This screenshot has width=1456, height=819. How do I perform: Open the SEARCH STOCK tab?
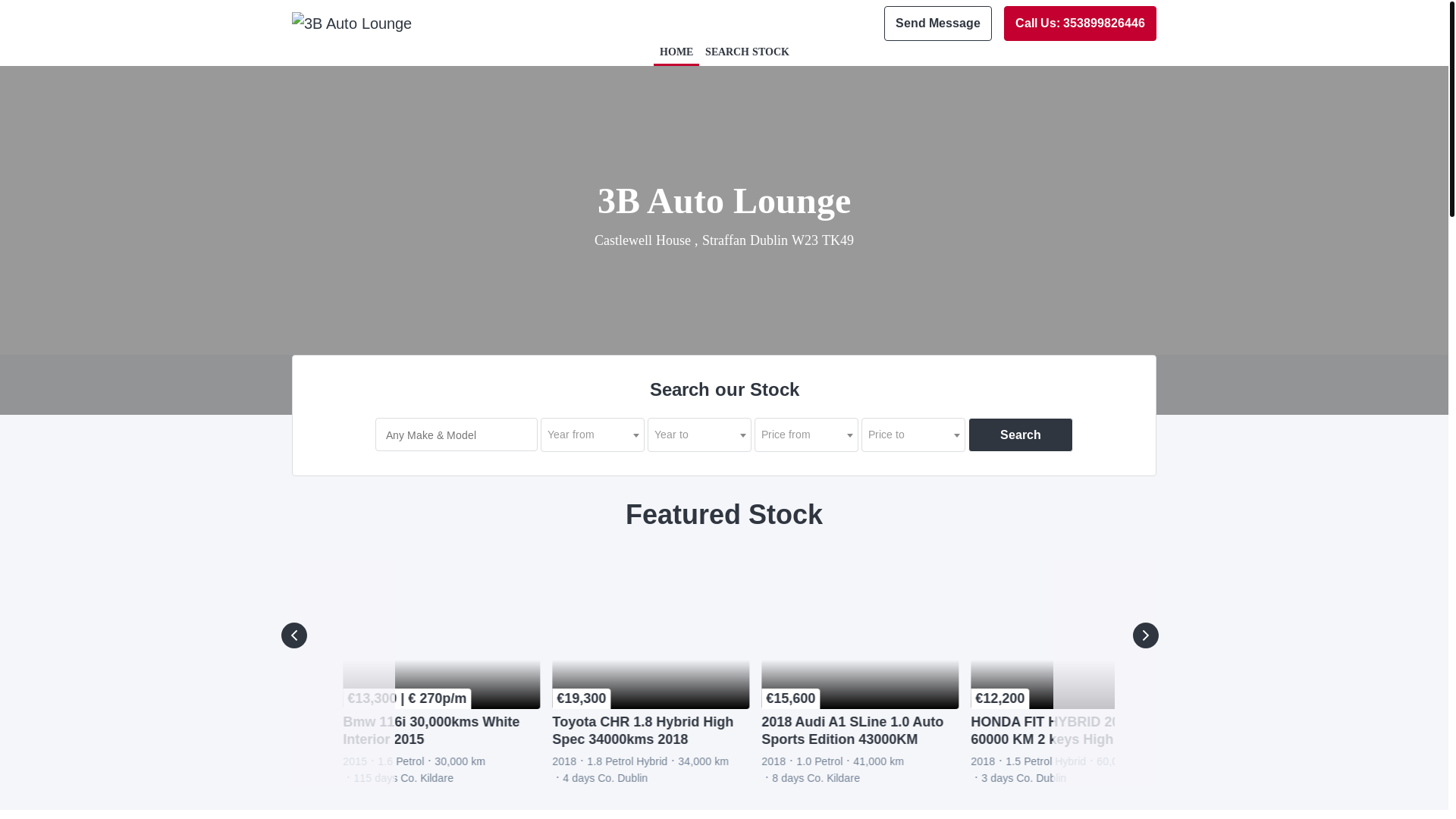pos(747,52)
